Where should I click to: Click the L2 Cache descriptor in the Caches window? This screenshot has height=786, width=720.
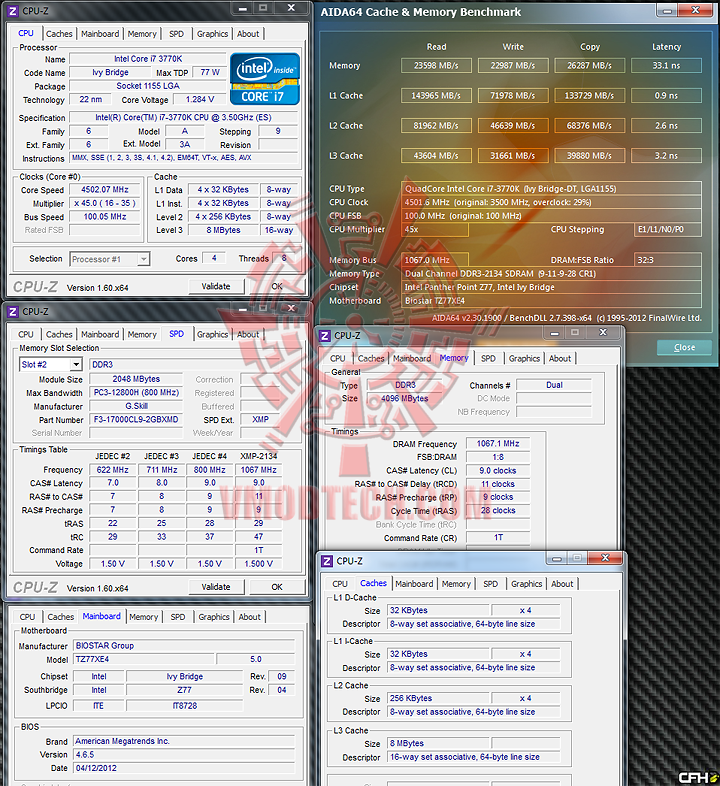(473, 712)
